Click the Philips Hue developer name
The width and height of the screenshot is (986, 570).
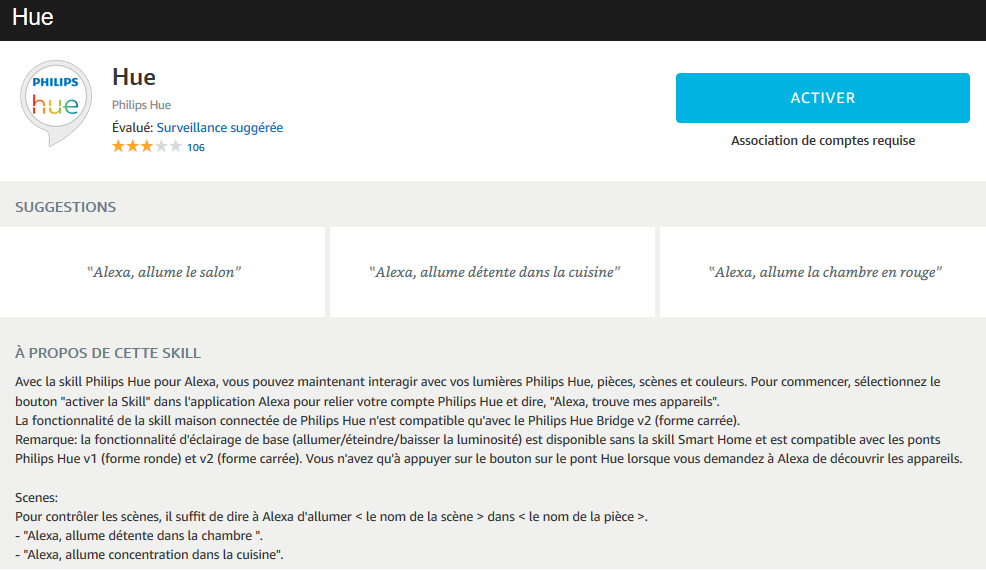[141, 105]
